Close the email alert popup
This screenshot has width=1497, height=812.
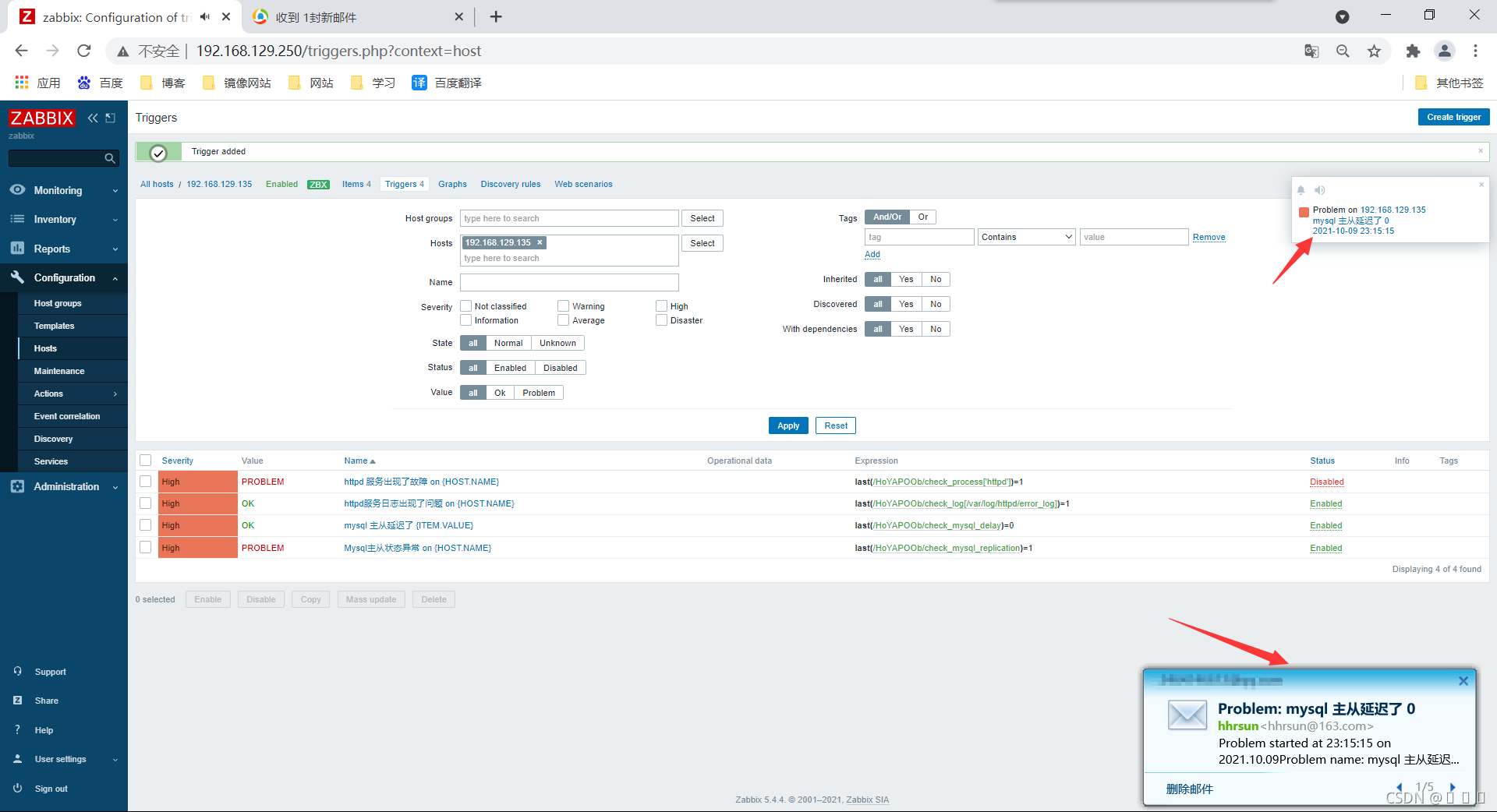(1463, 681)
